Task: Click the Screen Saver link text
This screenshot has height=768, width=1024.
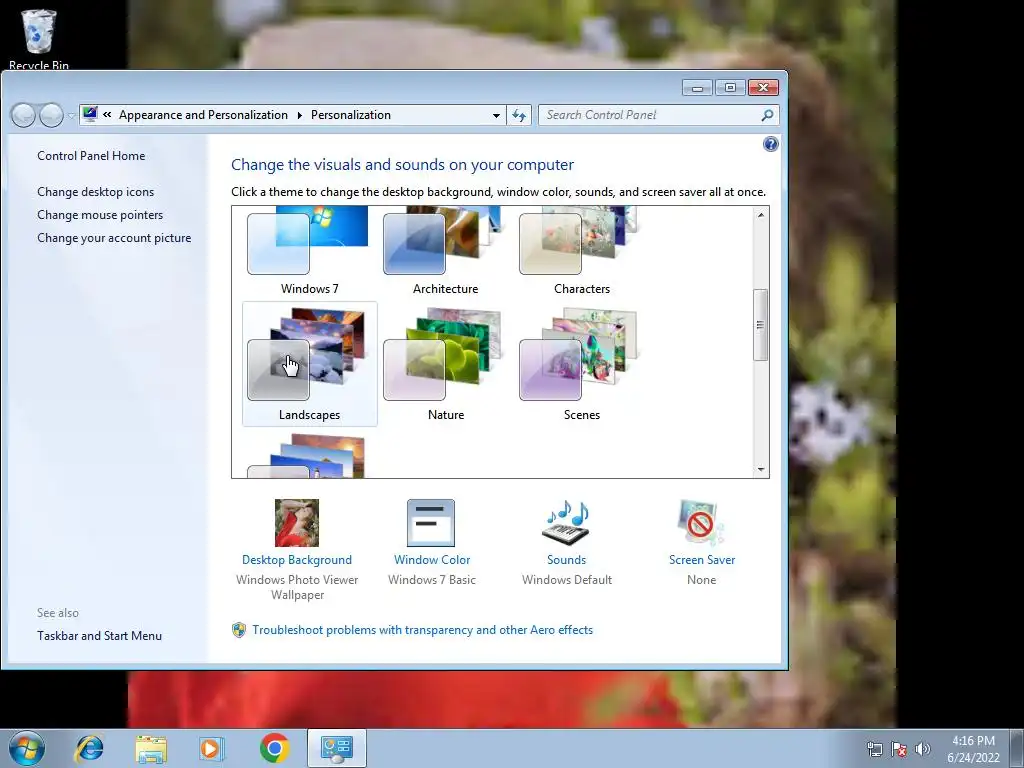Action: click(x=702, y=560)
